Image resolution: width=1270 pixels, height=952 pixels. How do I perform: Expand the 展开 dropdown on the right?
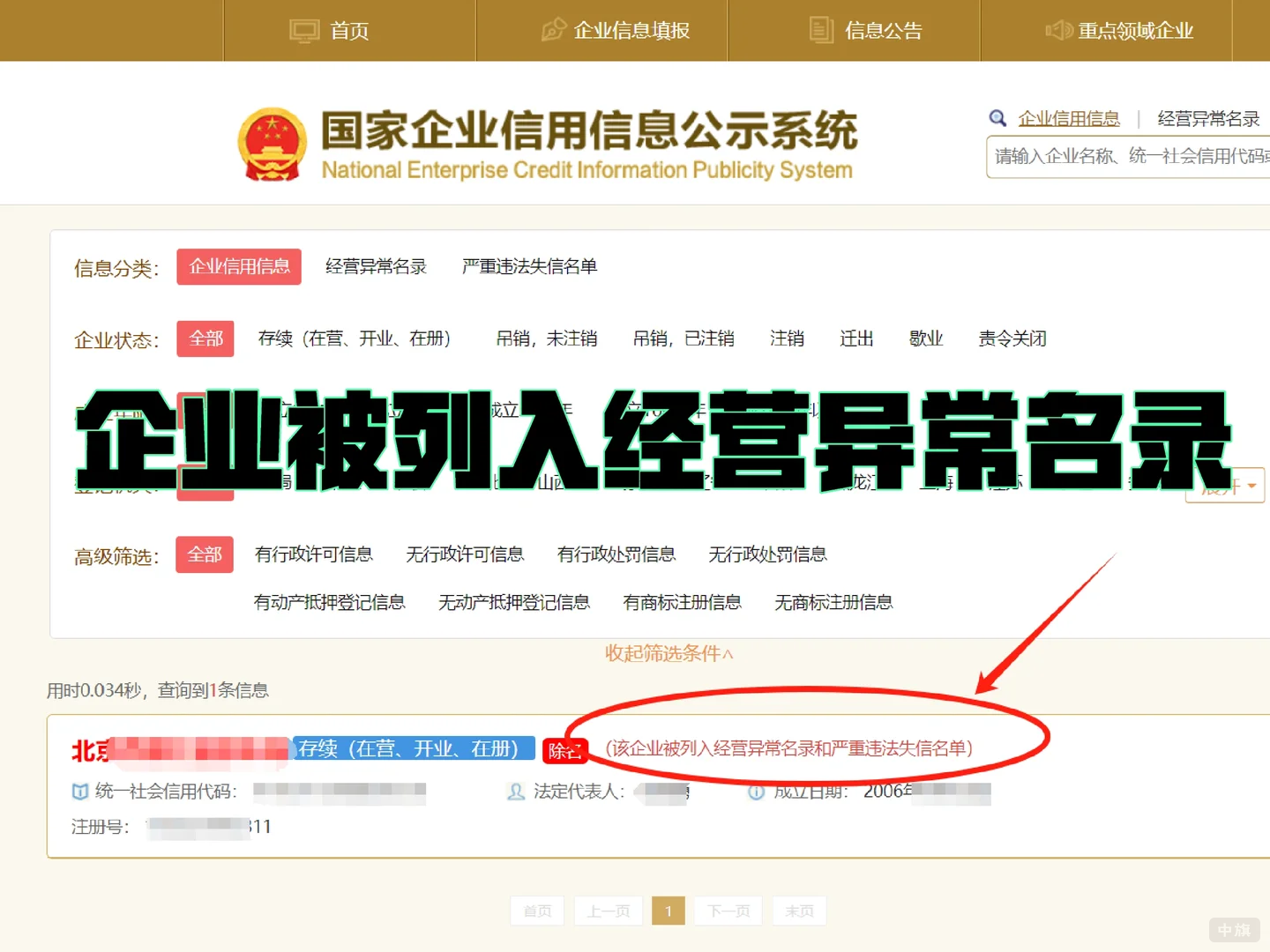coord(1224,484)
